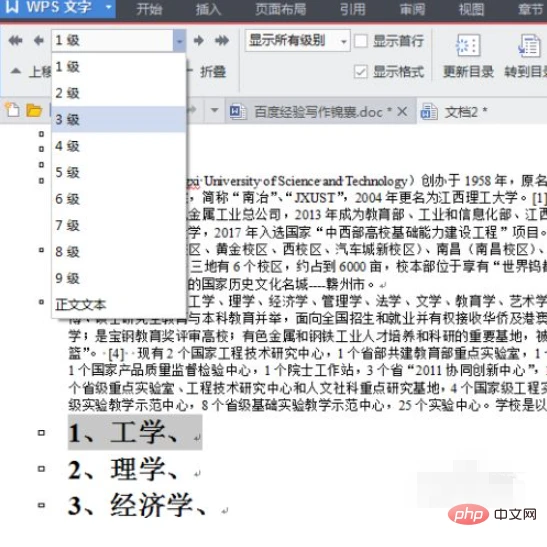This screenshot has height=547, width=547.
Task: Select 7 级 outline level
Action: click(119, 225)
